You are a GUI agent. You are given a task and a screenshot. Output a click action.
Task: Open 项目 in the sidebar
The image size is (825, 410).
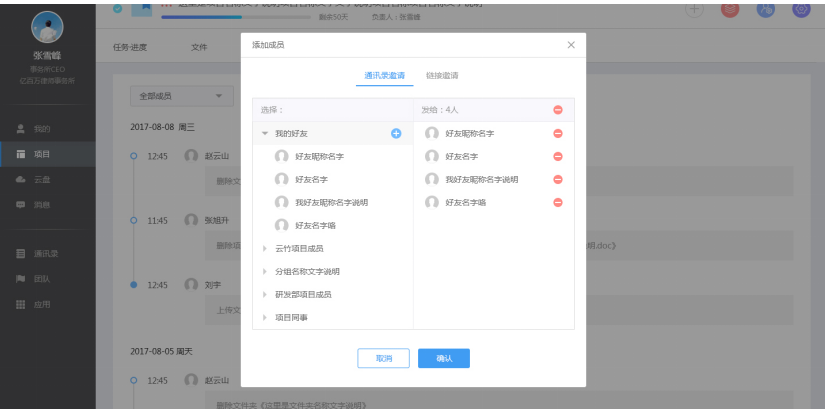47,154
